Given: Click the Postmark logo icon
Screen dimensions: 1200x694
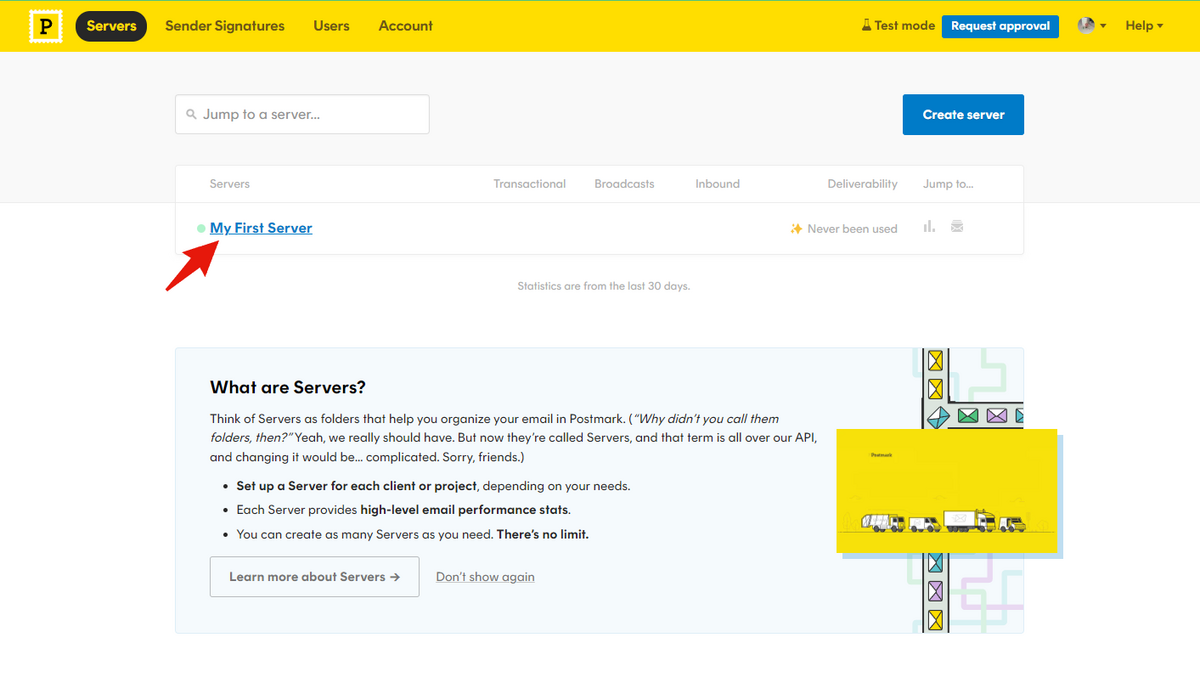Looking at the screenshot, I should 45,26.
